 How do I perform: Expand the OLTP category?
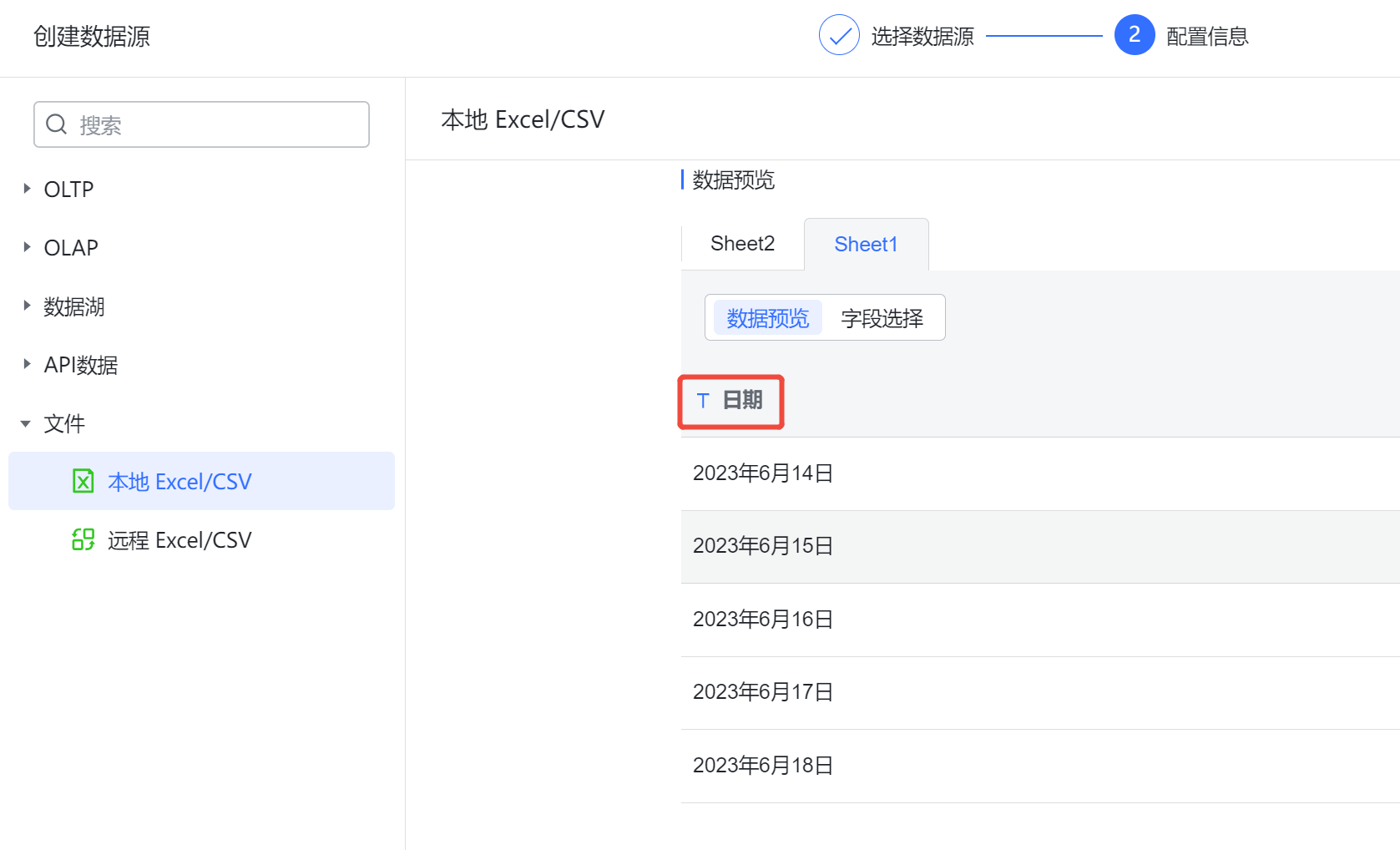click(x=27, y=189)
